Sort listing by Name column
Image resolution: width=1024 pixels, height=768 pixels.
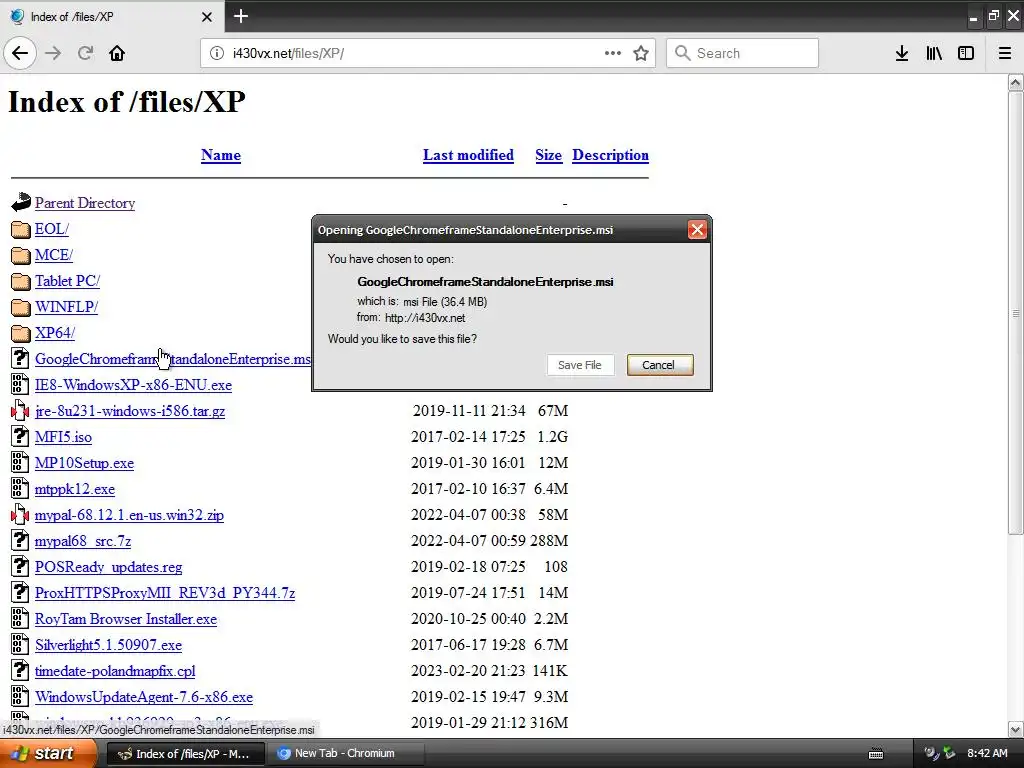[221, 155]
